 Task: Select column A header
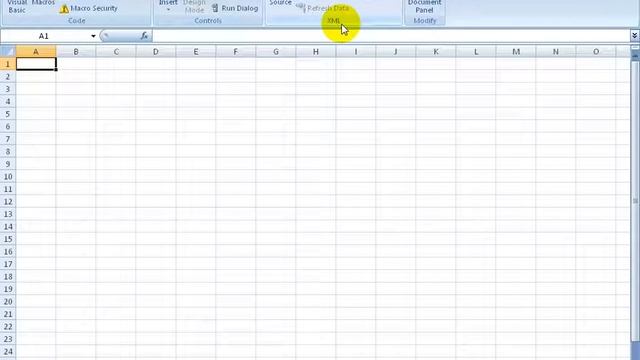coord(36,51)
